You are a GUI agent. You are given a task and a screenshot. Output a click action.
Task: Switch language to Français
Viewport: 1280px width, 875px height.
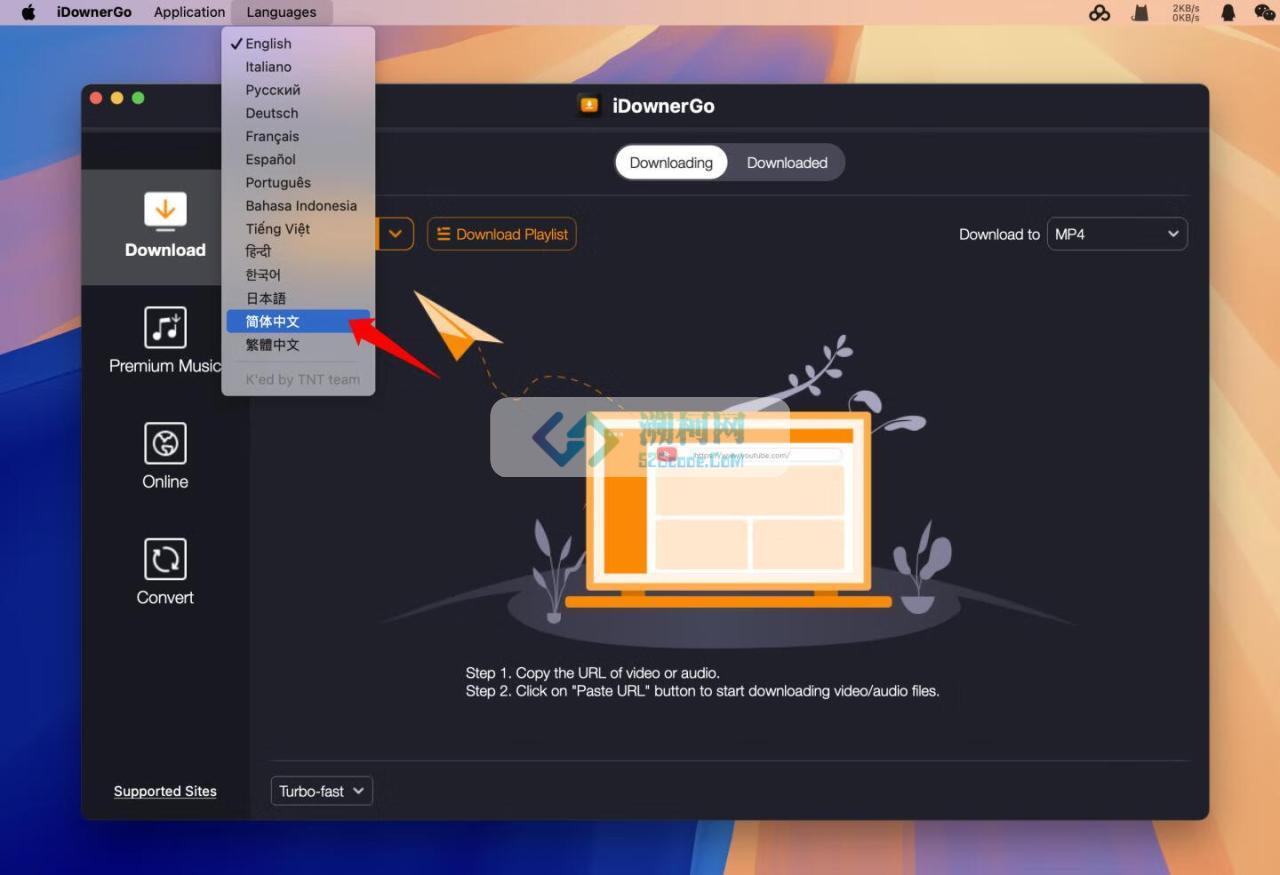pos(298,136)
